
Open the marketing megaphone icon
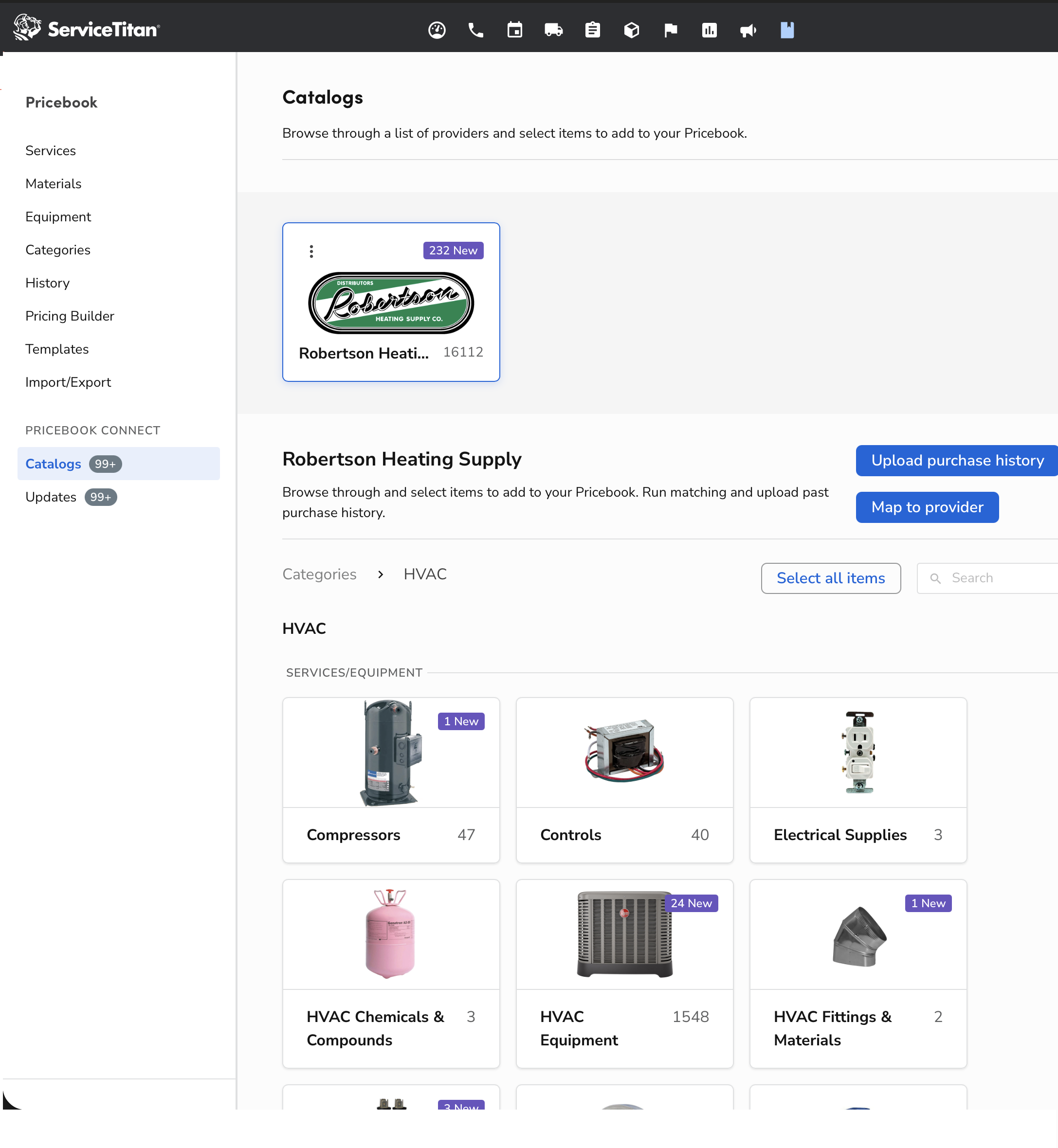[748, 30]
